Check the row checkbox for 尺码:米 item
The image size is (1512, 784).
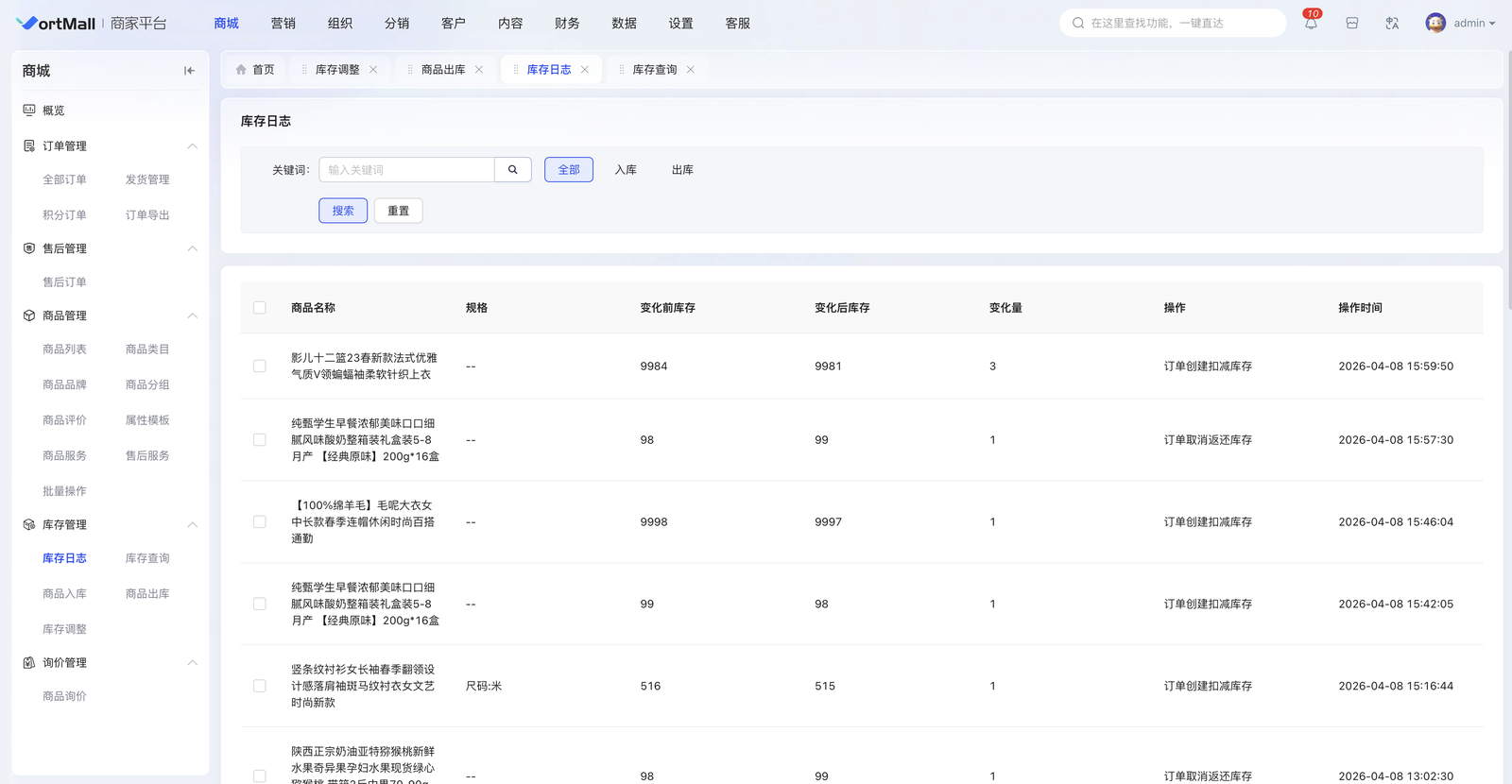click(260, 686)
